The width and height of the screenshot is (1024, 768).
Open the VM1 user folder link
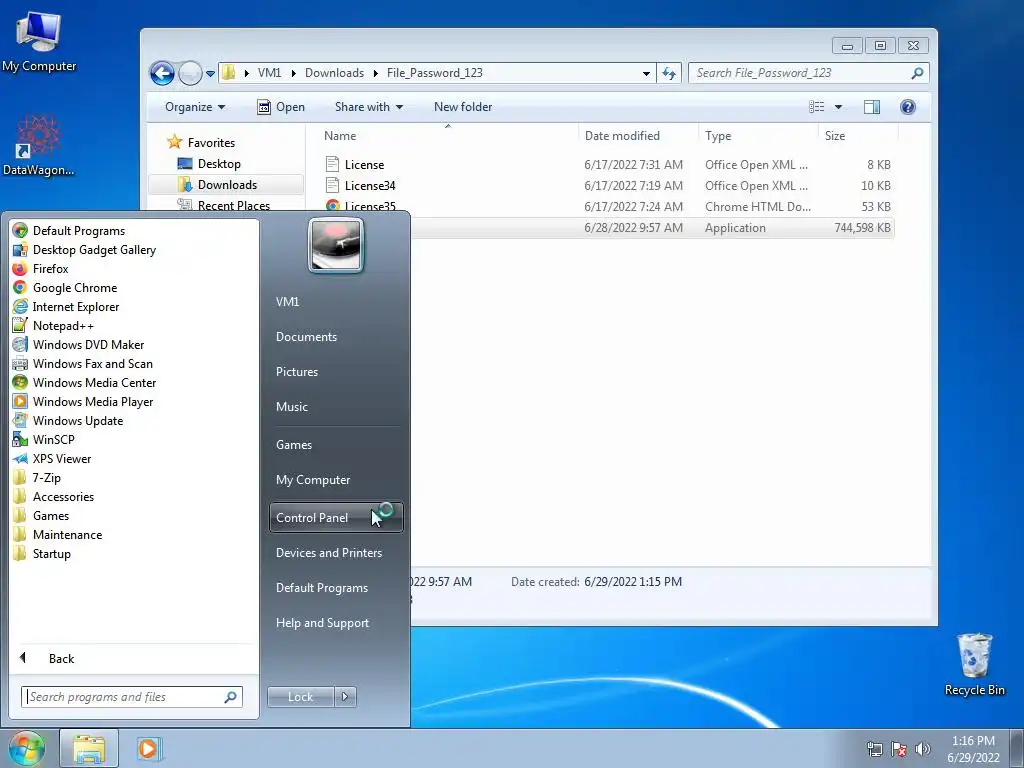click(287, 302)
